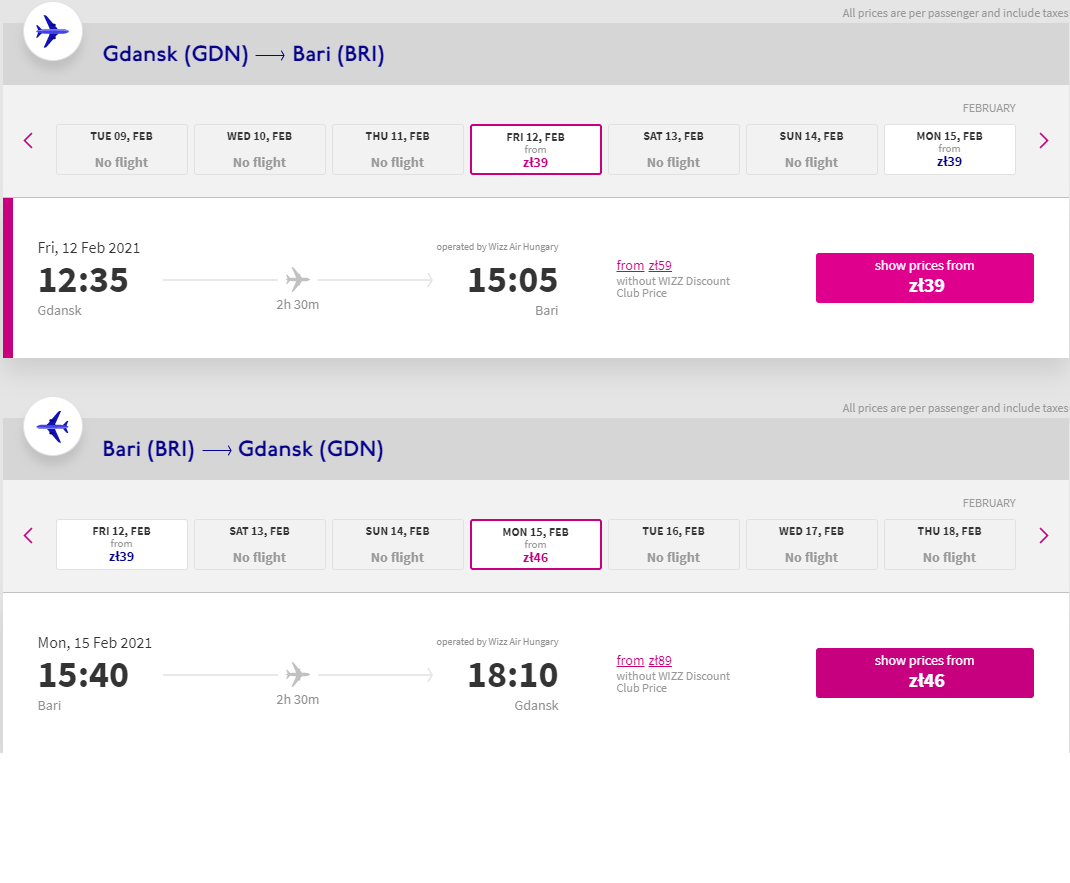
Task: Open the from zł59 non-club price link
Action: tap(644, 265)
